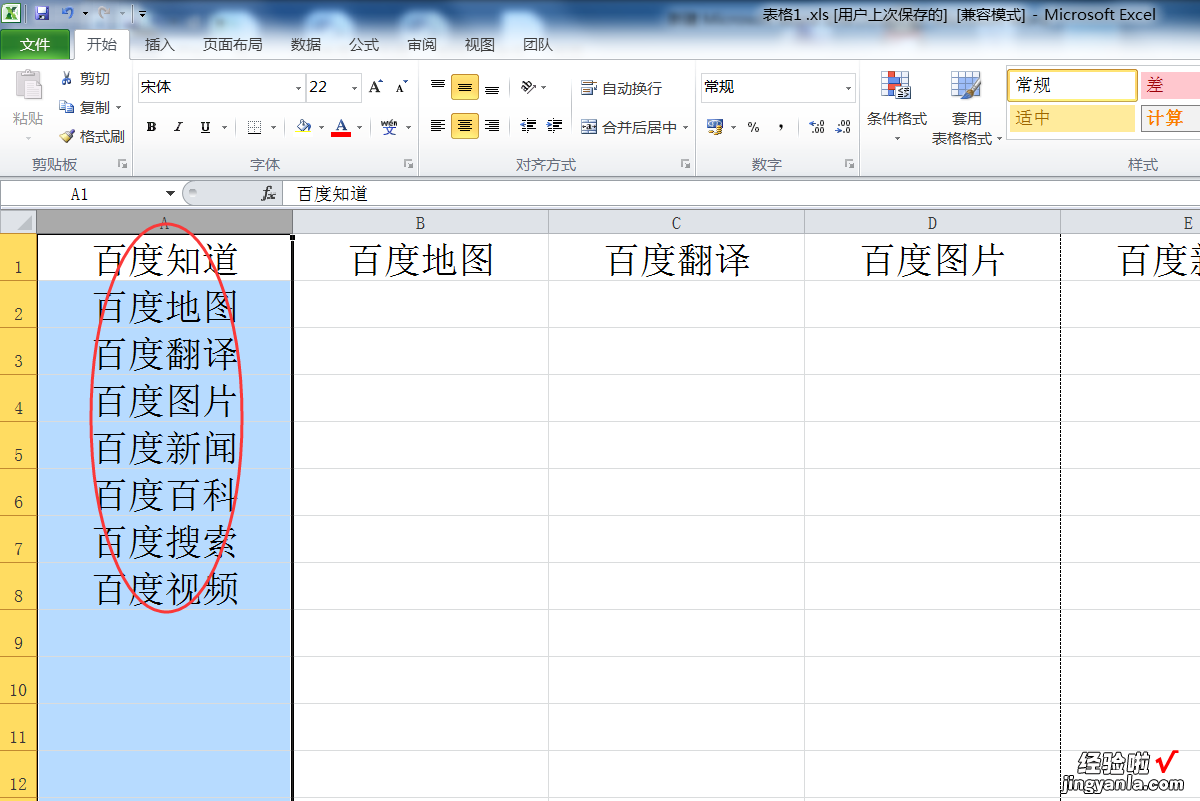
Task: Open Conditional Formatting (条件格式)
Action: [897, 106]
